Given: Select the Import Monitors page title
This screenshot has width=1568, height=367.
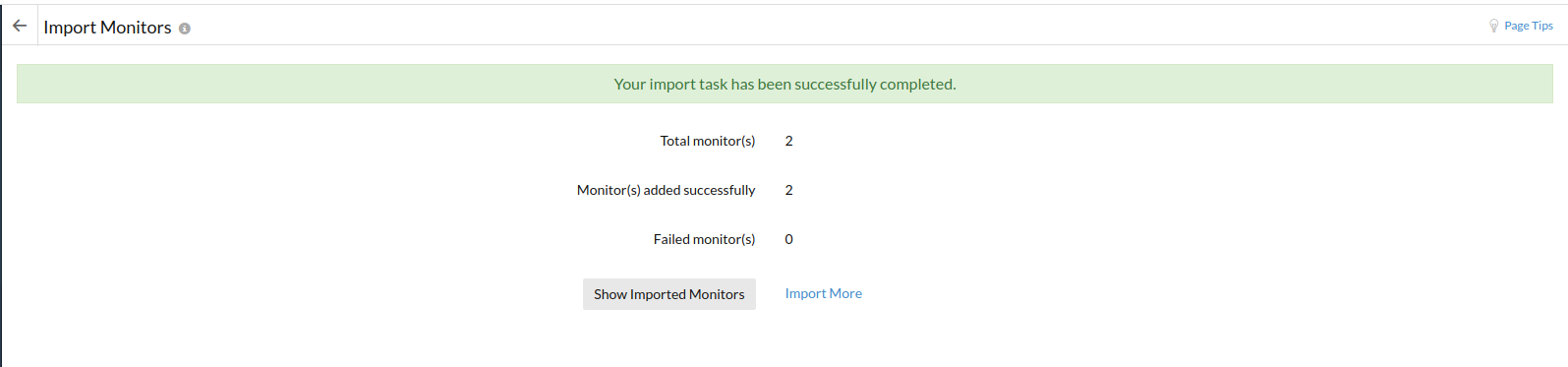Looking at the screenshot, I should click(x=107, y=28).
